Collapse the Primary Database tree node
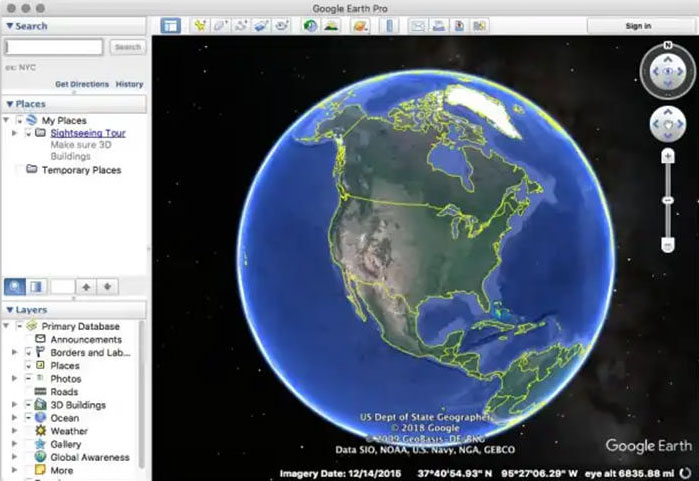 [6, 326]
